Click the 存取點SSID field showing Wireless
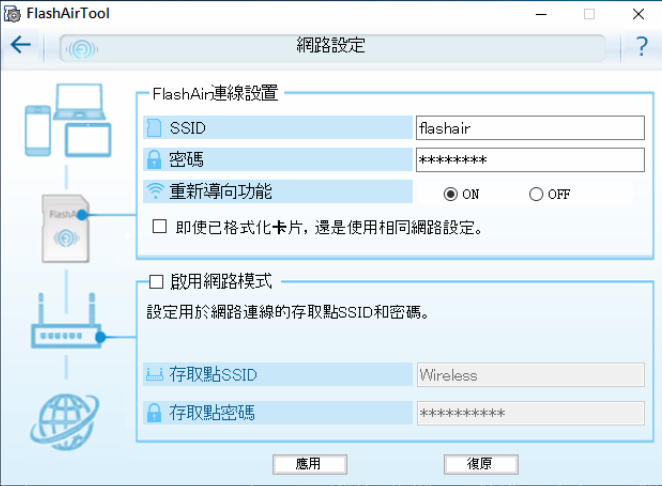662x486 pixels. (531, 375)
